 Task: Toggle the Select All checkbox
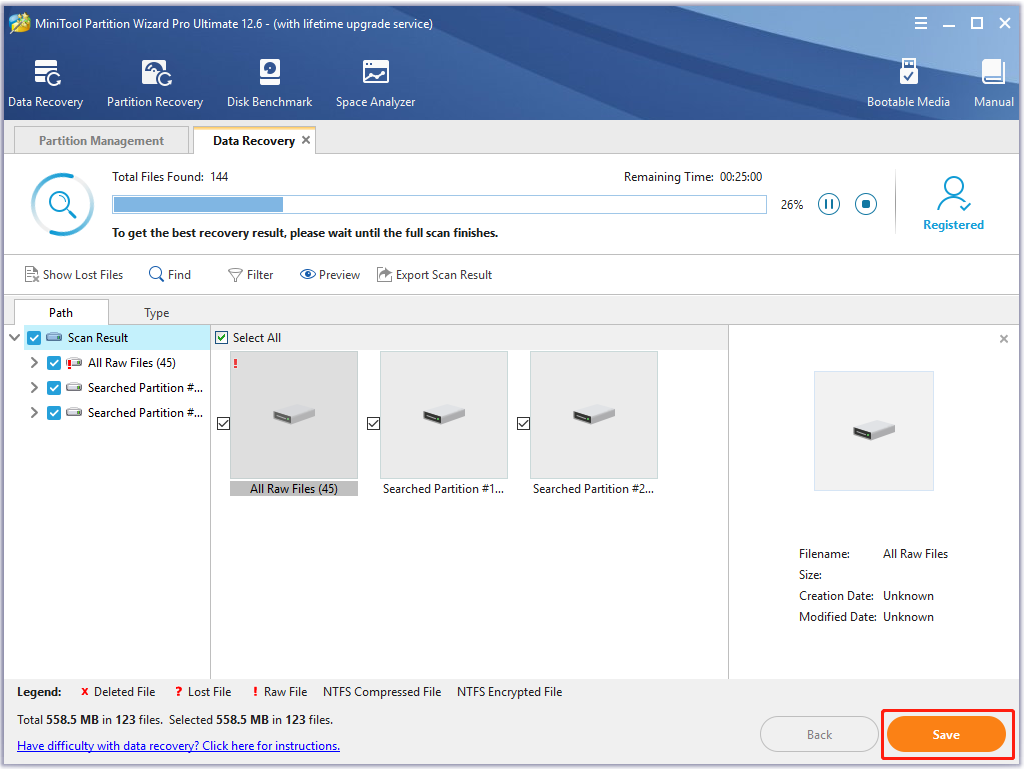(222, 338)
